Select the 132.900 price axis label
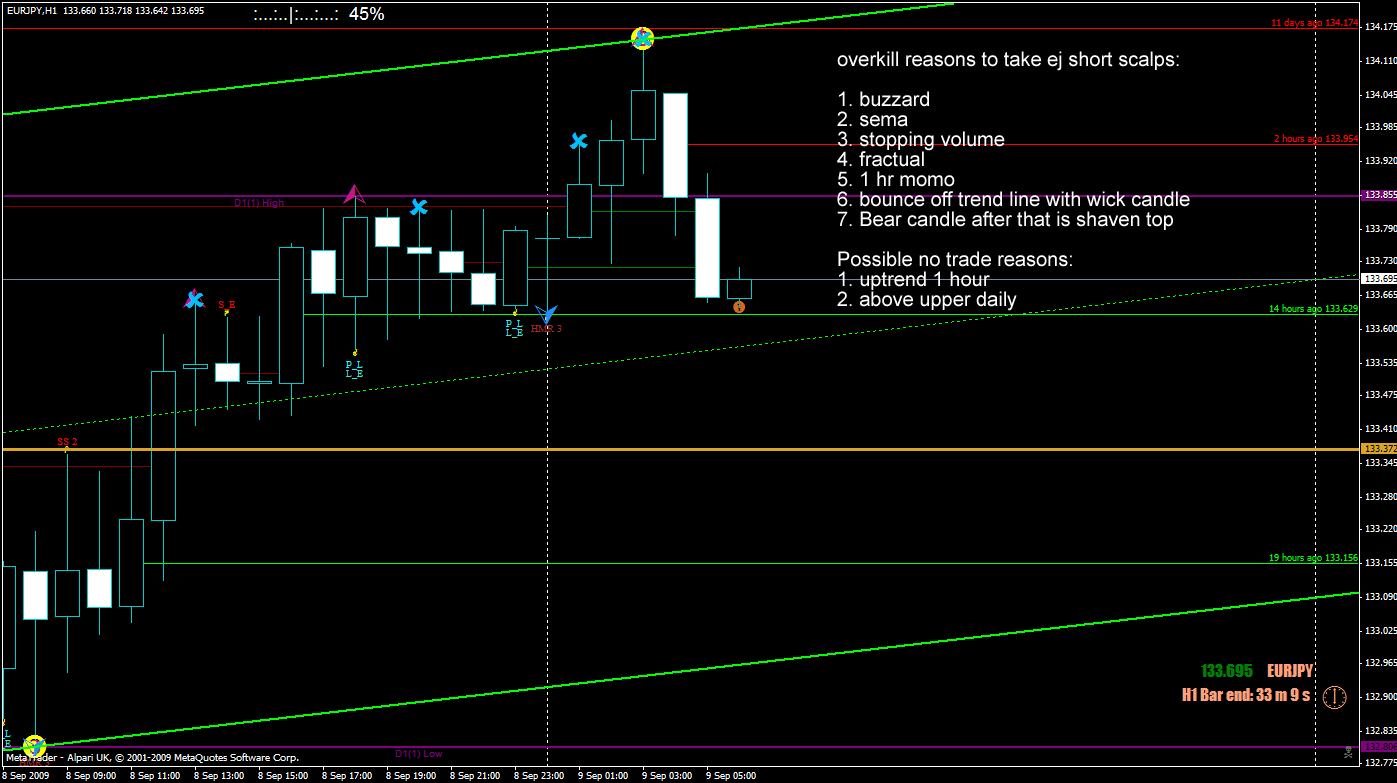 [x=1380, y=696]
